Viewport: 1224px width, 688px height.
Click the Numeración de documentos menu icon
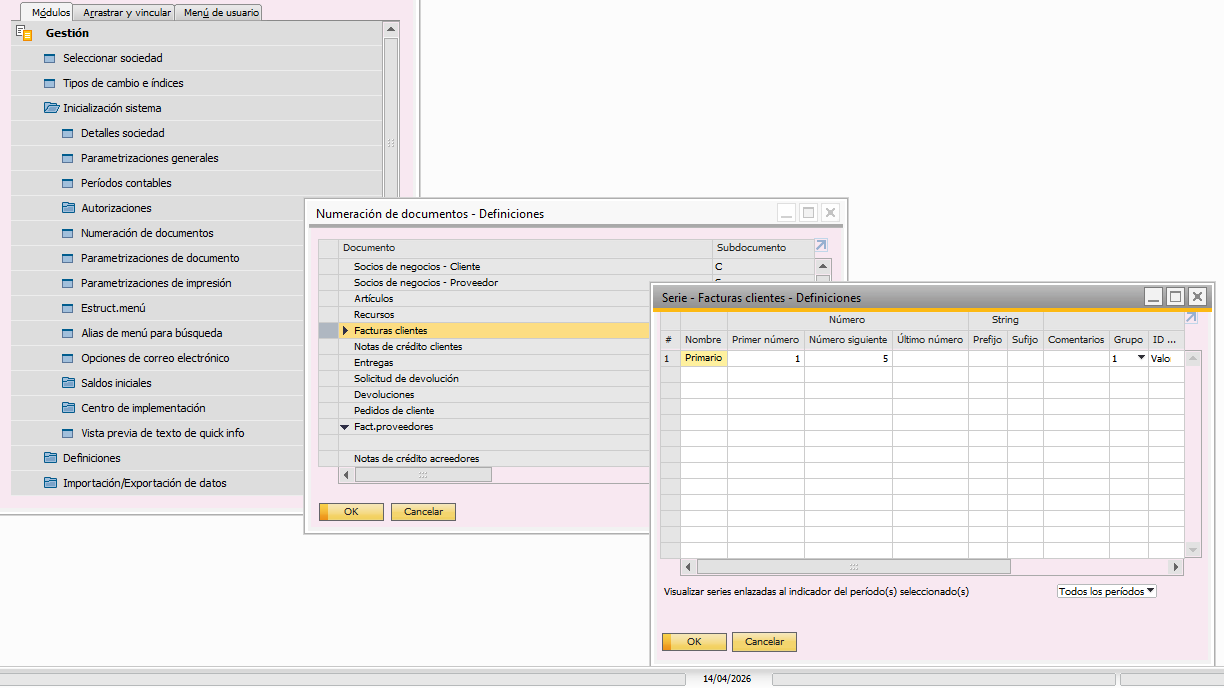(x=68, y=233)
